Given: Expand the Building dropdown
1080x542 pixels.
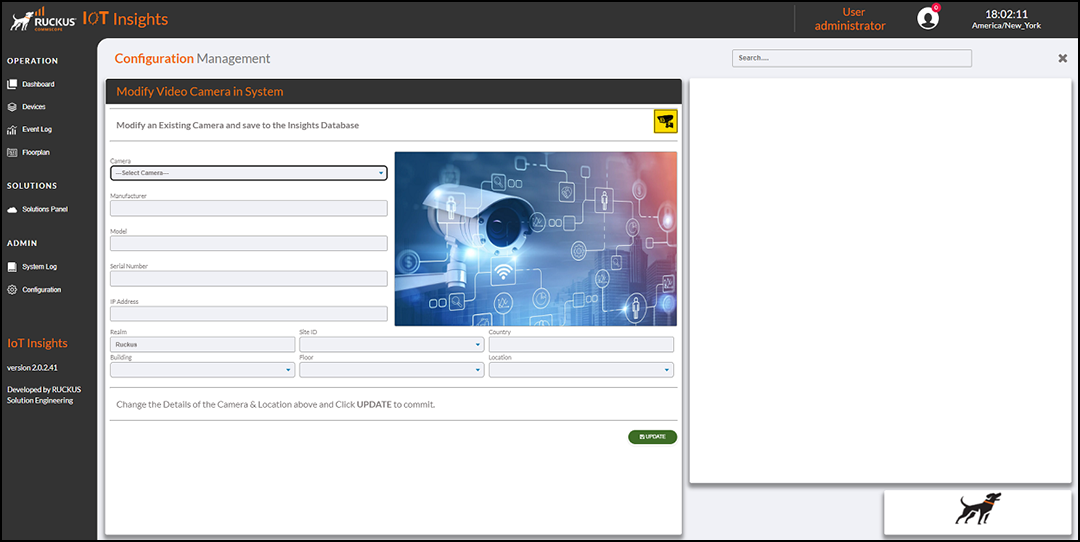Looking at the screenshot, I should 202,370.
